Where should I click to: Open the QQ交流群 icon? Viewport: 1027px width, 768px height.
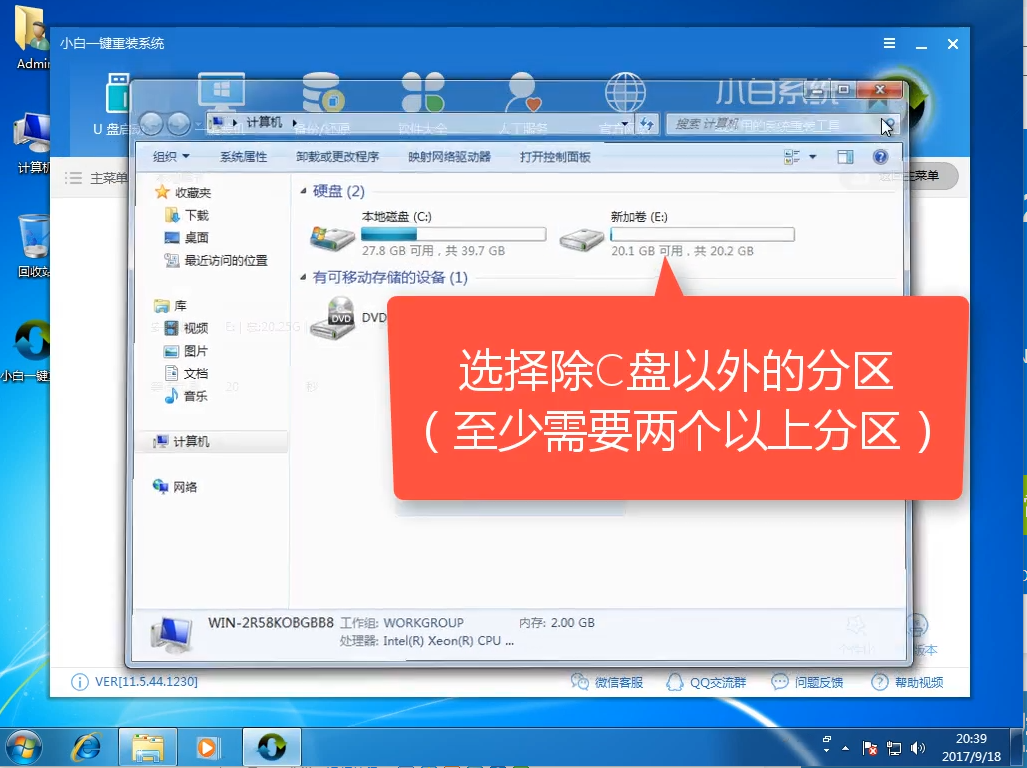coord(708,681)
